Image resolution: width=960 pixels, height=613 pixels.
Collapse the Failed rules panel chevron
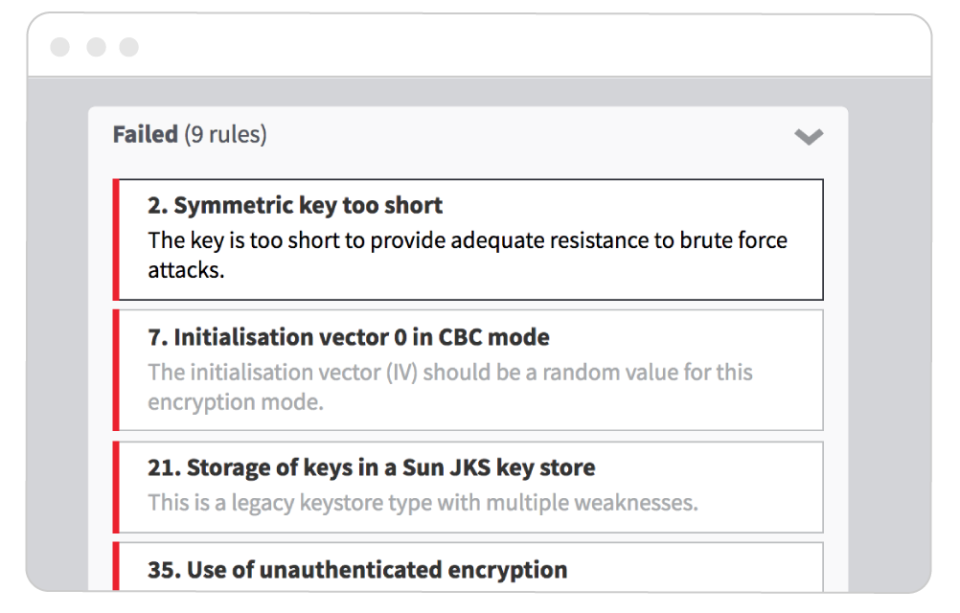[x=808, y=136]
